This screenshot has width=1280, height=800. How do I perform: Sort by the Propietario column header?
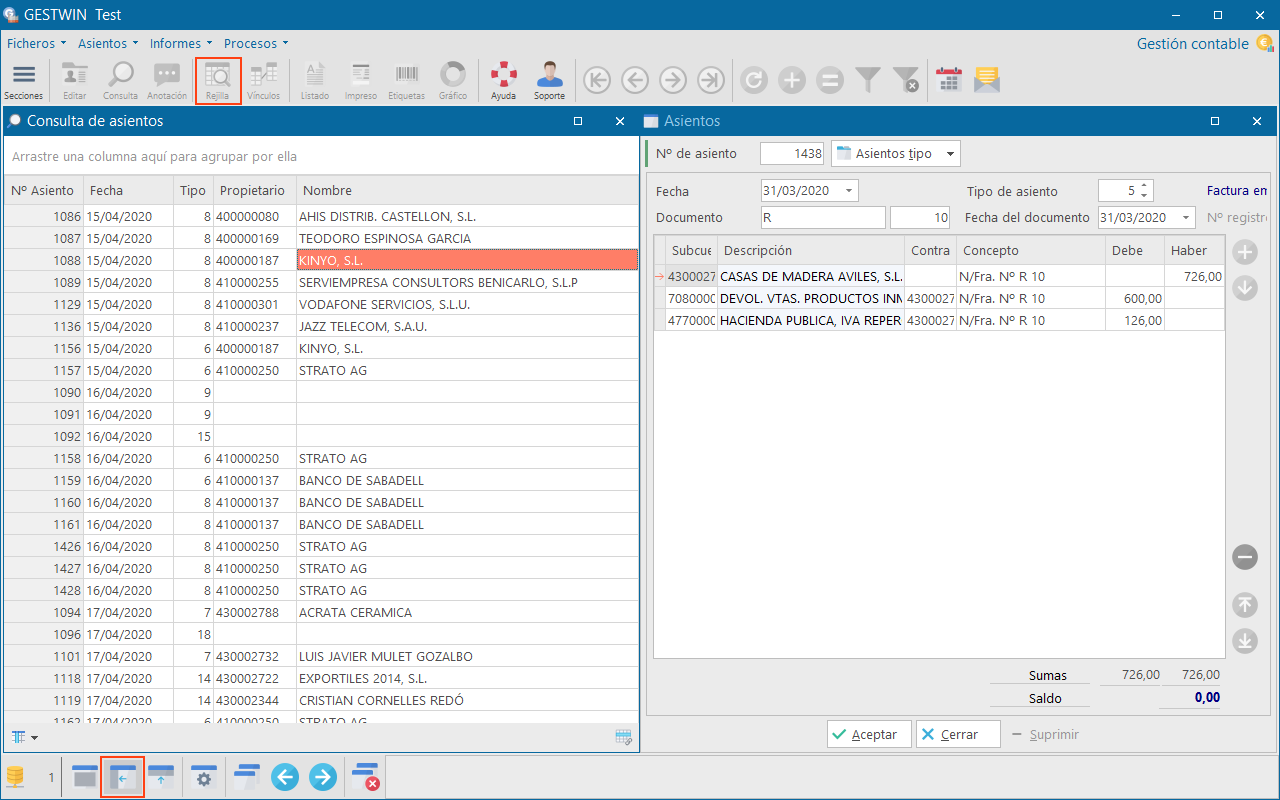pyautogui.click(x=254, y=191)
